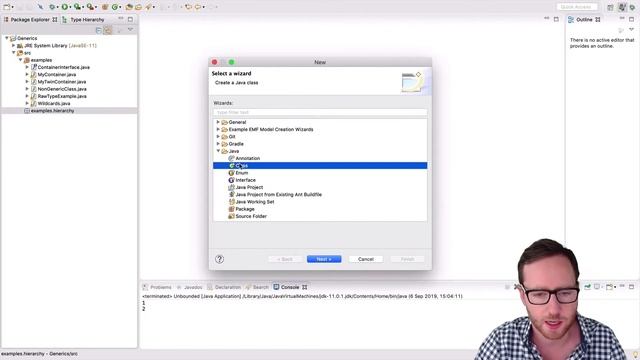Open the New wizard toolbar icon
The height and width of the screenshot is (360, 640).
click(7, 7)
